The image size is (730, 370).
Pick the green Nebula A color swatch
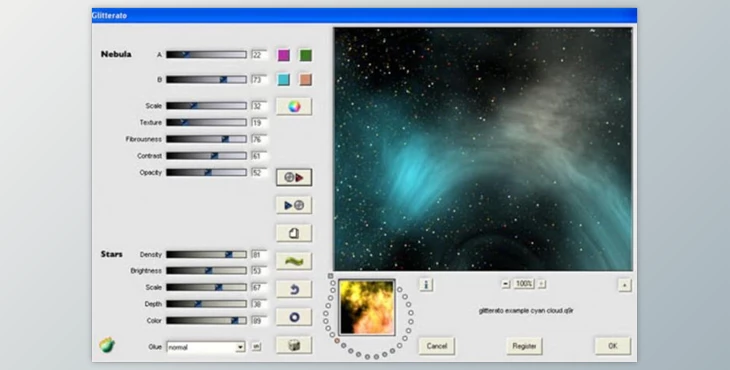coord(305,55)
